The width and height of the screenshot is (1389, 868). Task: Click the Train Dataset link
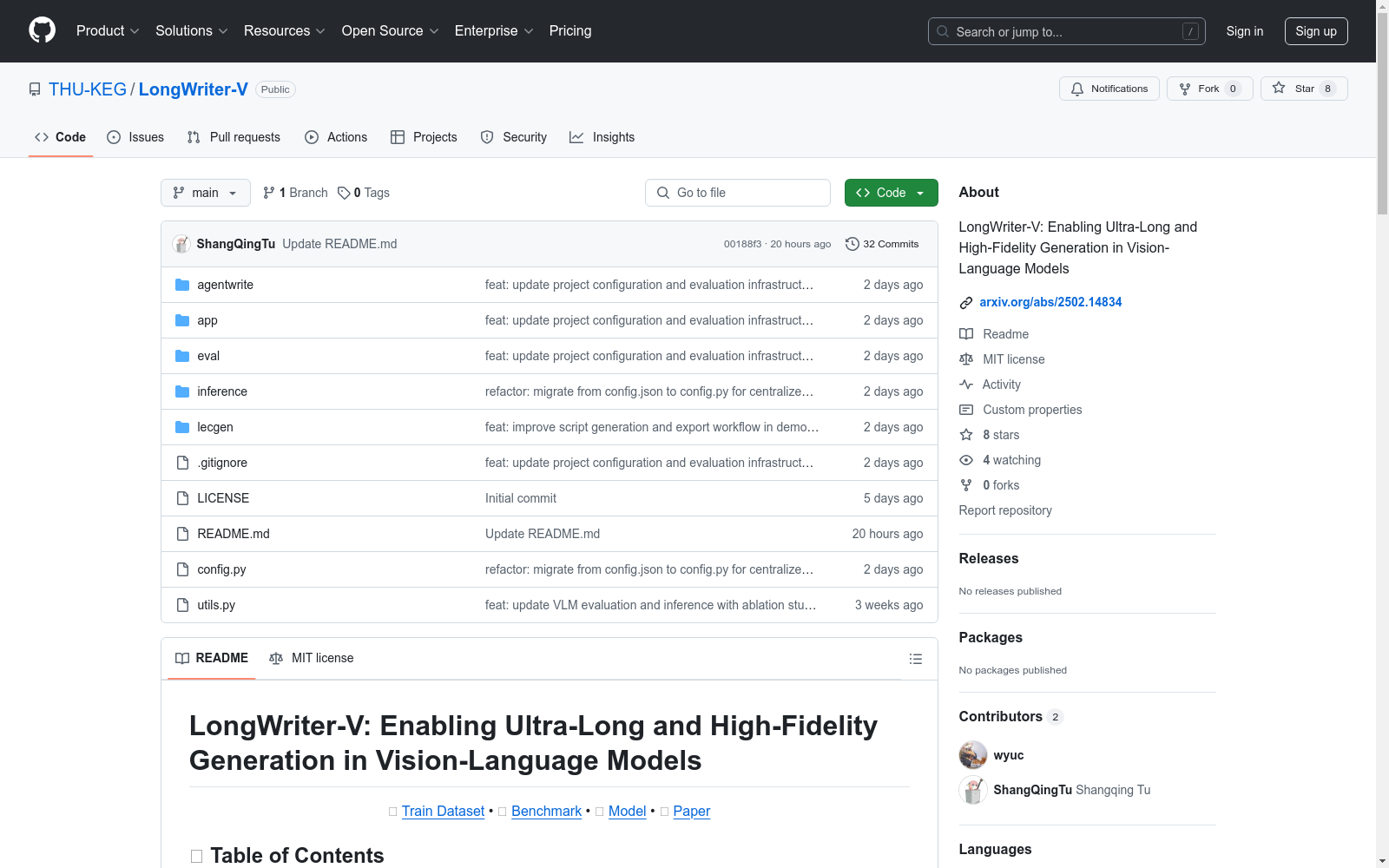click(x=443, y=811)
